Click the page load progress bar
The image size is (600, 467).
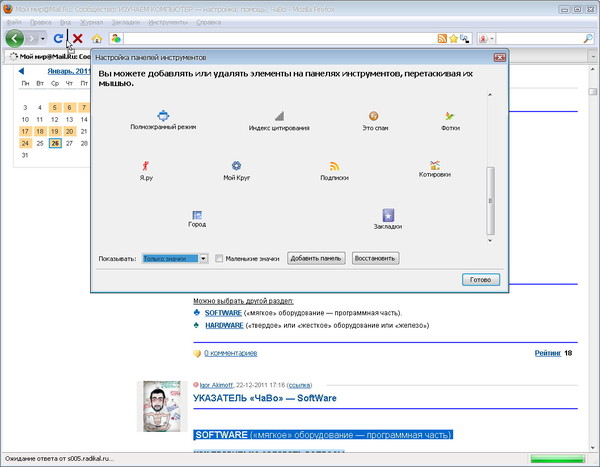(558, 459)
